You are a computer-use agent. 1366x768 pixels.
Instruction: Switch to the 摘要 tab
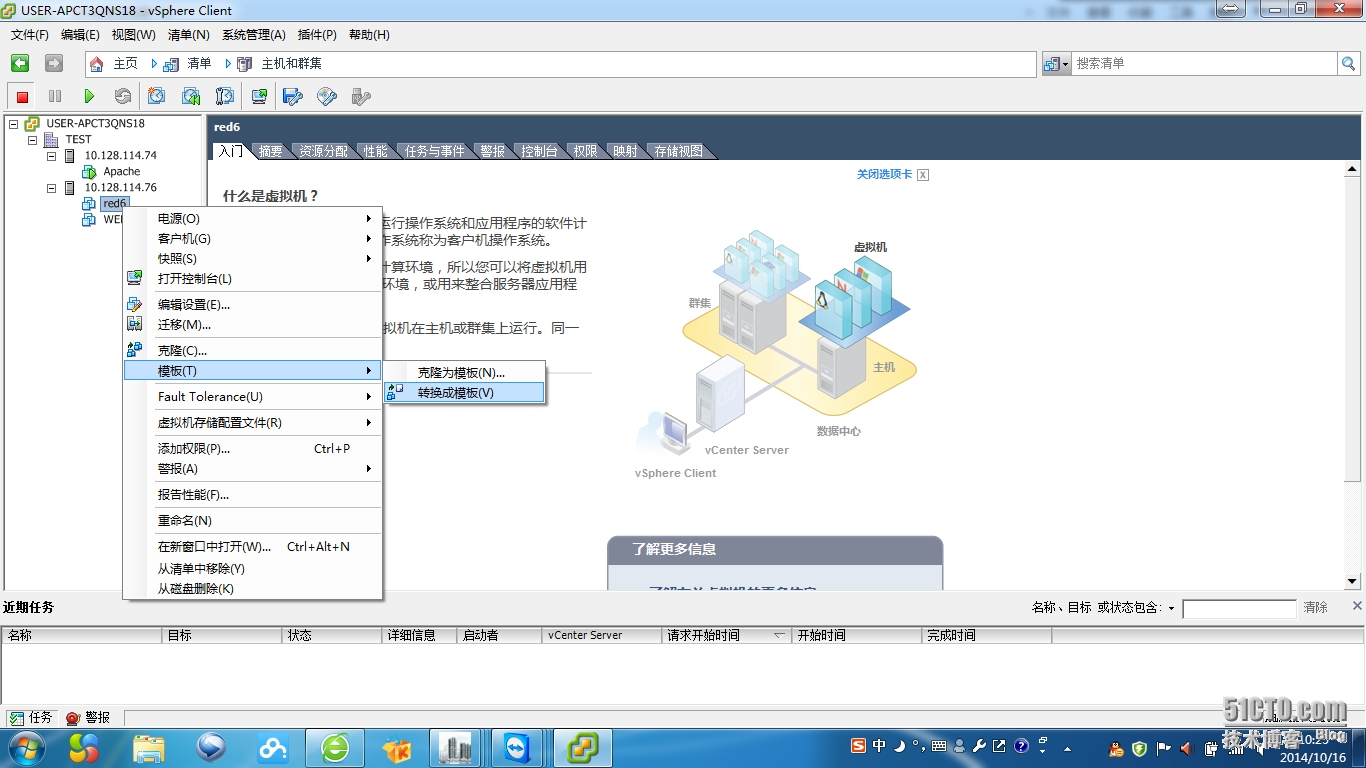coord(270,151)
